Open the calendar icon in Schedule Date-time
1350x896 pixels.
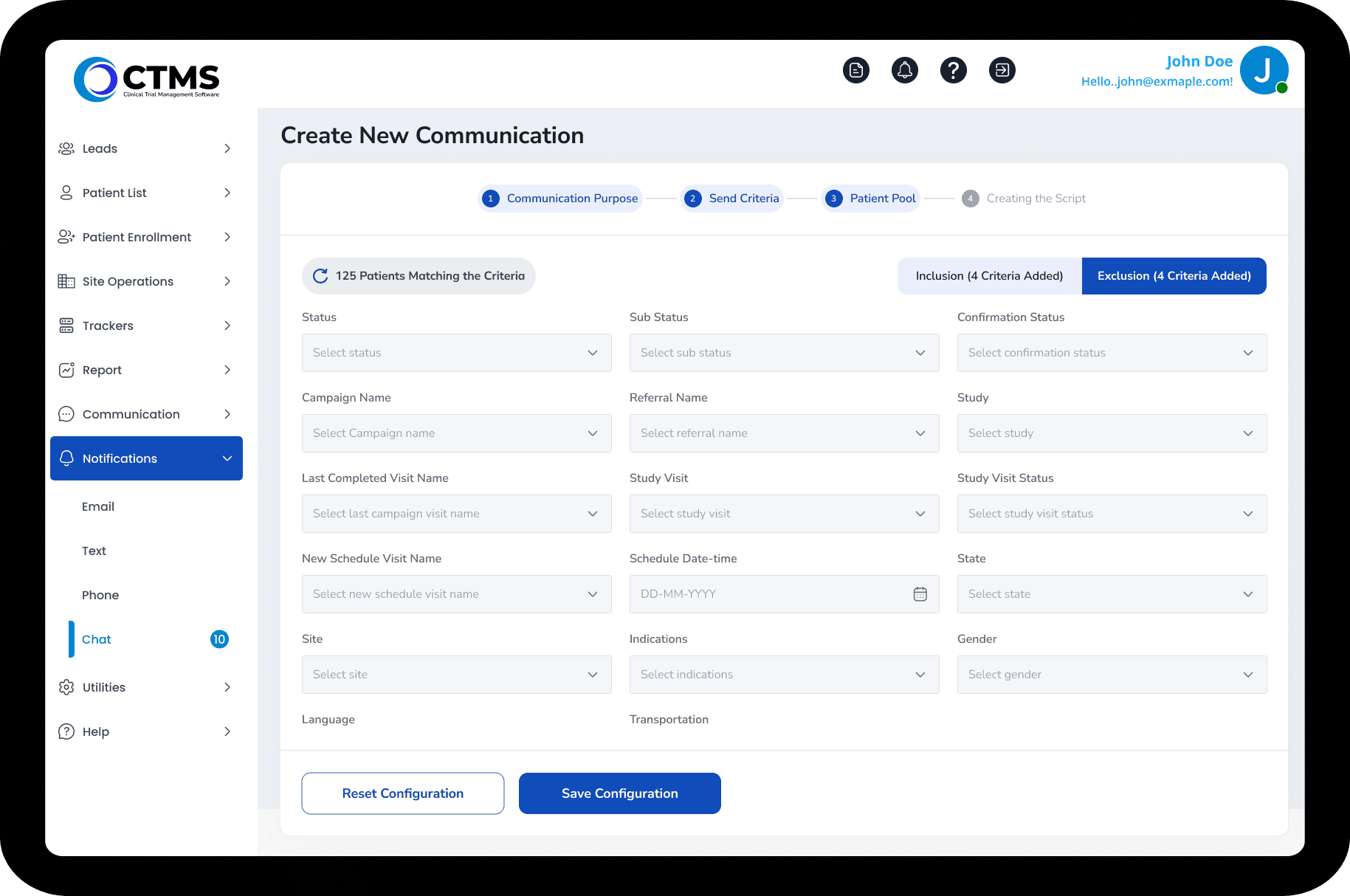coord(920,594)
